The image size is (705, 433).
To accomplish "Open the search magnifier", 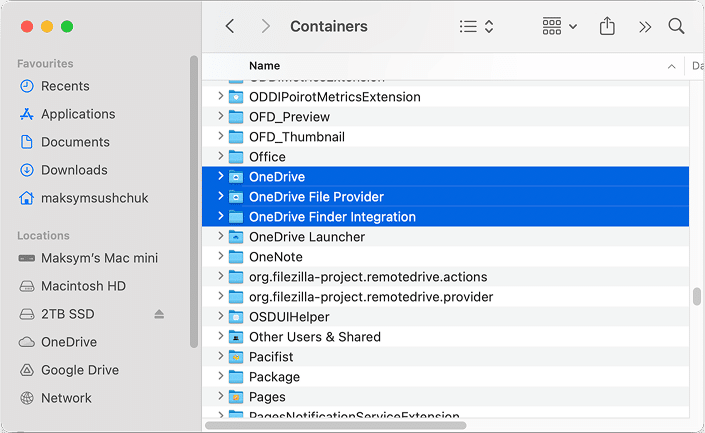I will click(x=676, y=26).
